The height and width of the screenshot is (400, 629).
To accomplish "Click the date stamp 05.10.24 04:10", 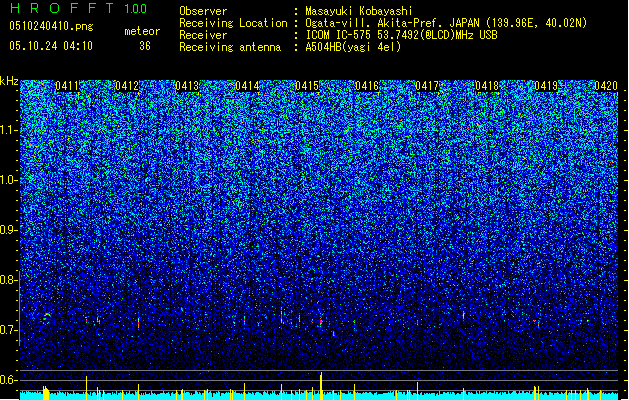I will point(51,46).
